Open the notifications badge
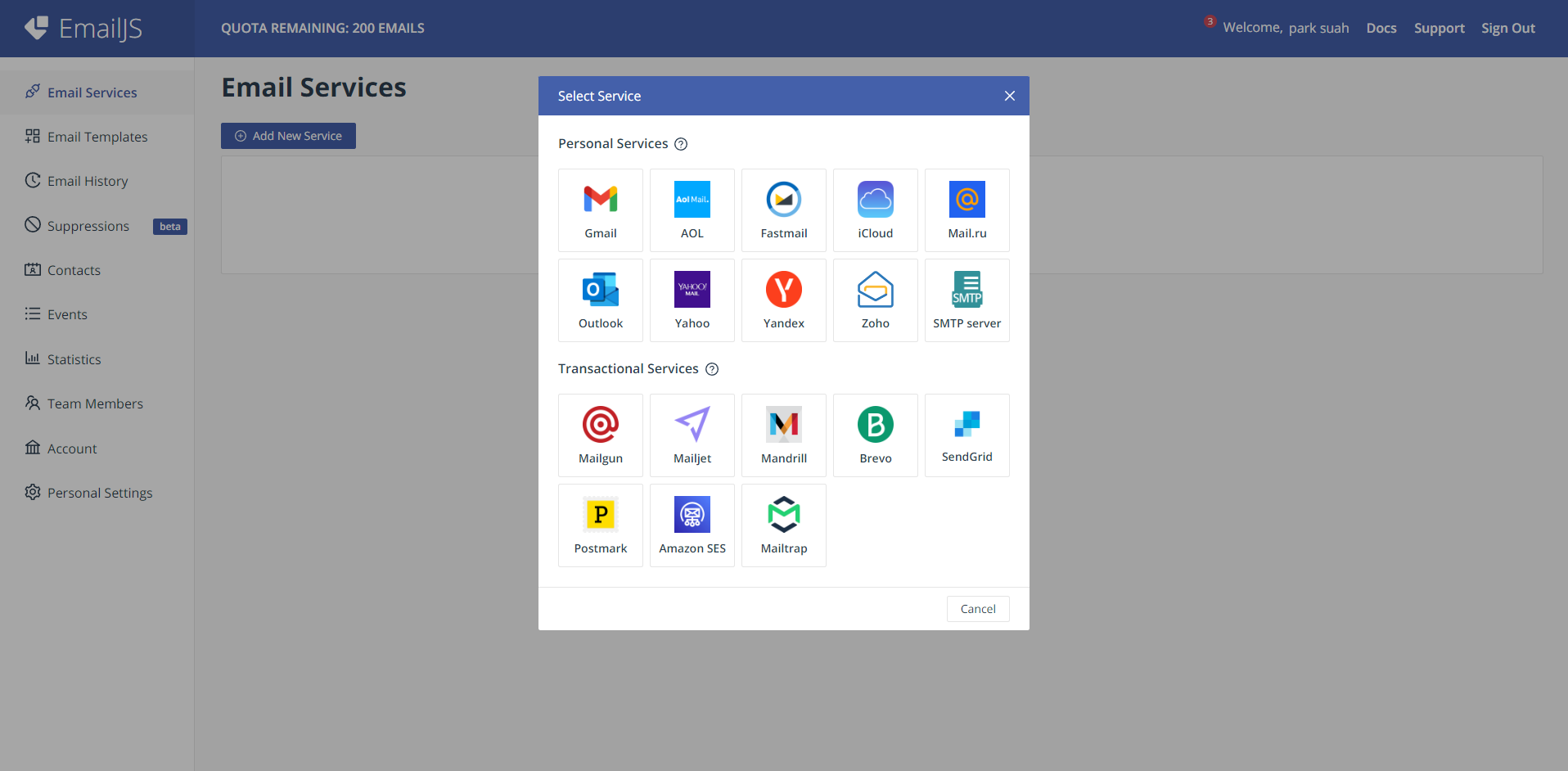 point(1210,21)
